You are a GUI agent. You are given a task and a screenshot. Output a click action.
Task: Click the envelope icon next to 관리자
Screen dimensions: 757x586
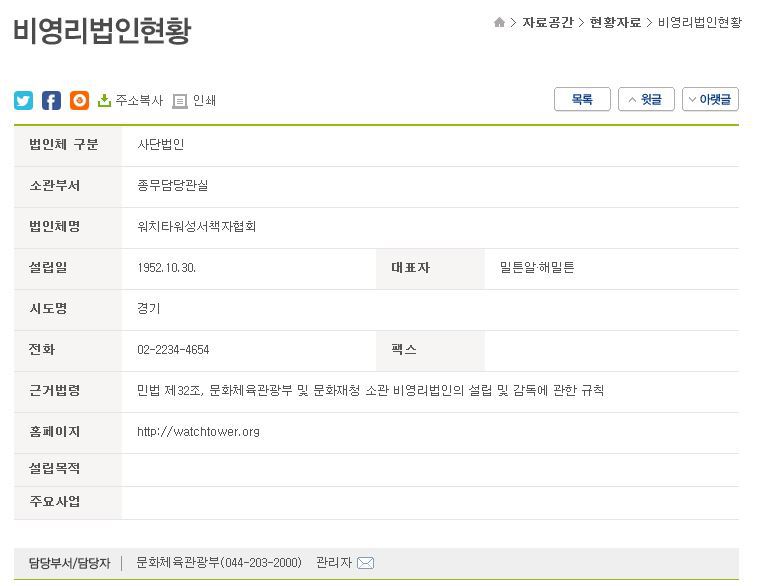point(365,563)
